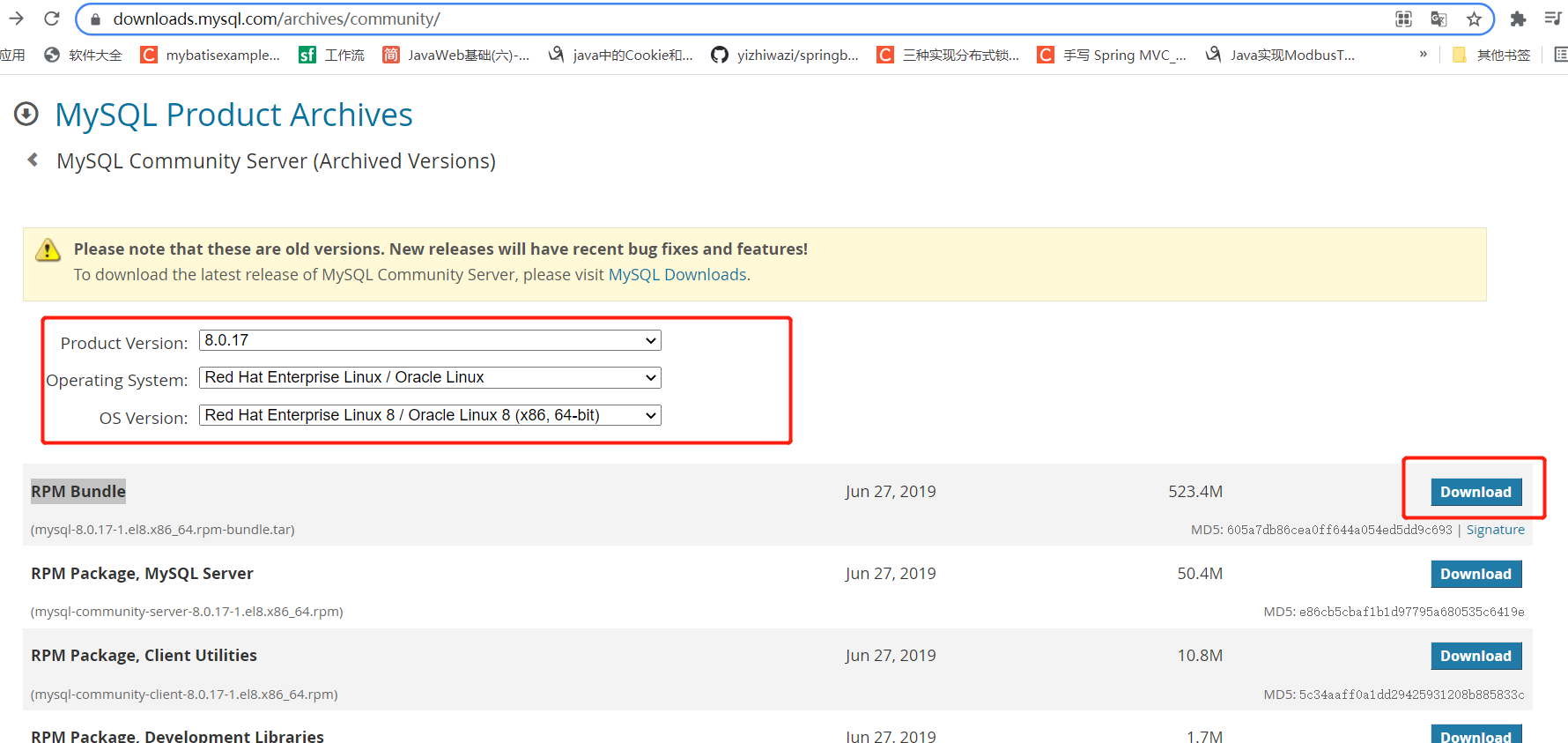This screenshot has height=743, width=1568.
Task: Open the 软件大全 bookmark
Action: (84, 55)
